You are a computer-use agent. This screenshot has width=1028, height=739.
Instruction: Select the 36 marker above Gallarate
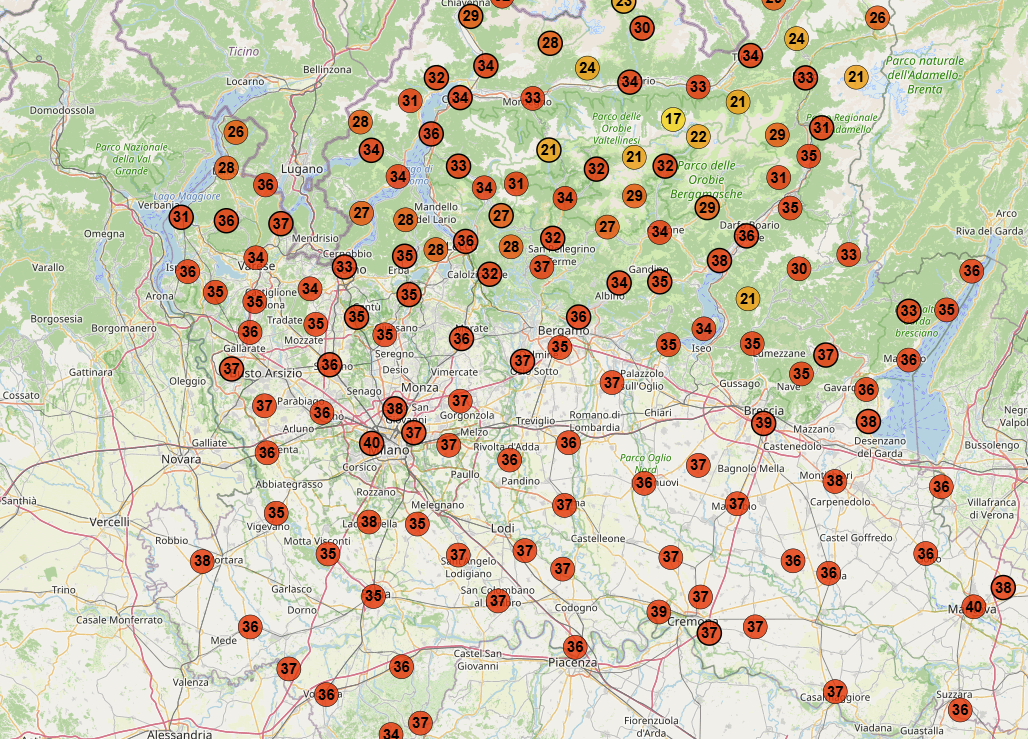click(250, 332)
